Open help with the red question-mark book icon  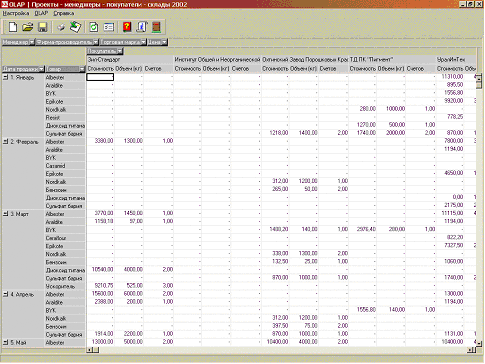(127, 27)
